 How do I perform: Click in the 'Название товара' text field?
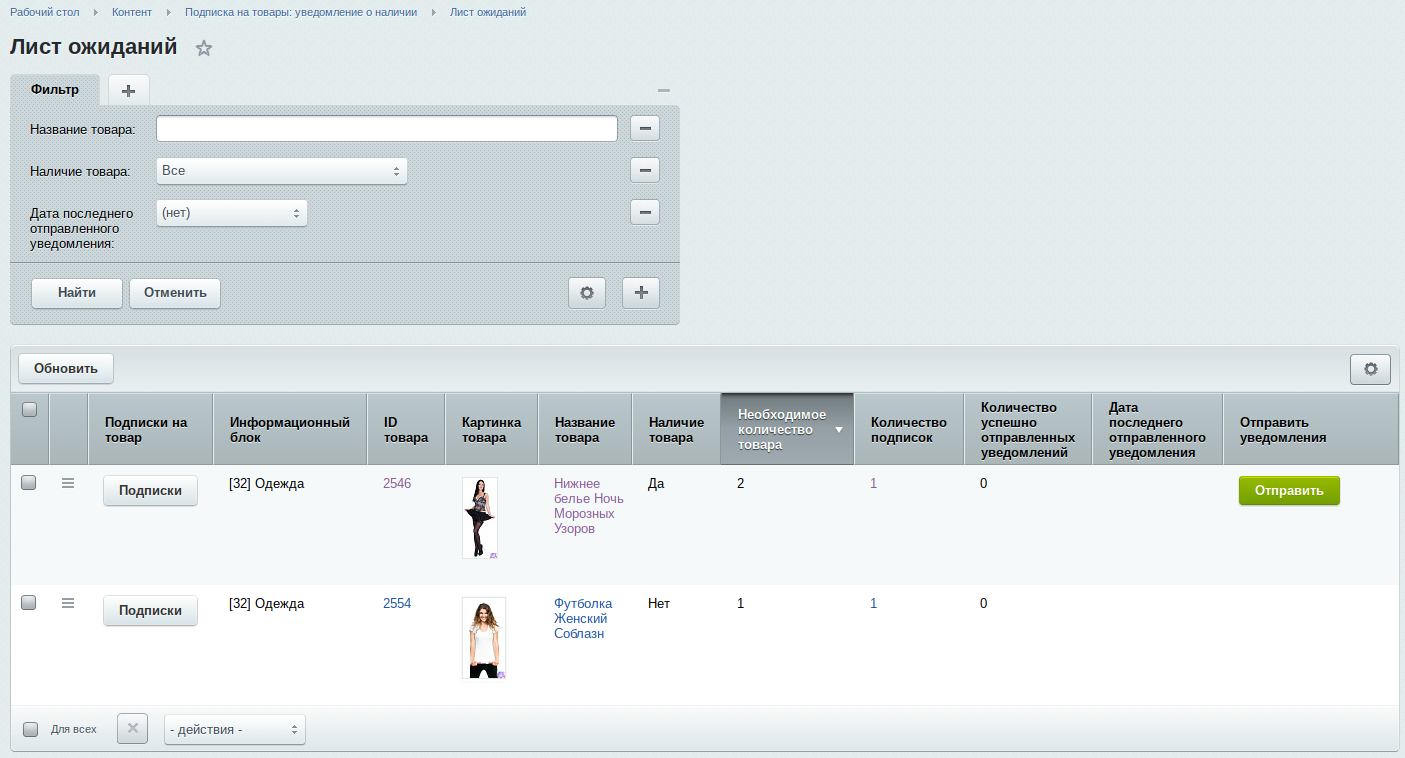386,129
